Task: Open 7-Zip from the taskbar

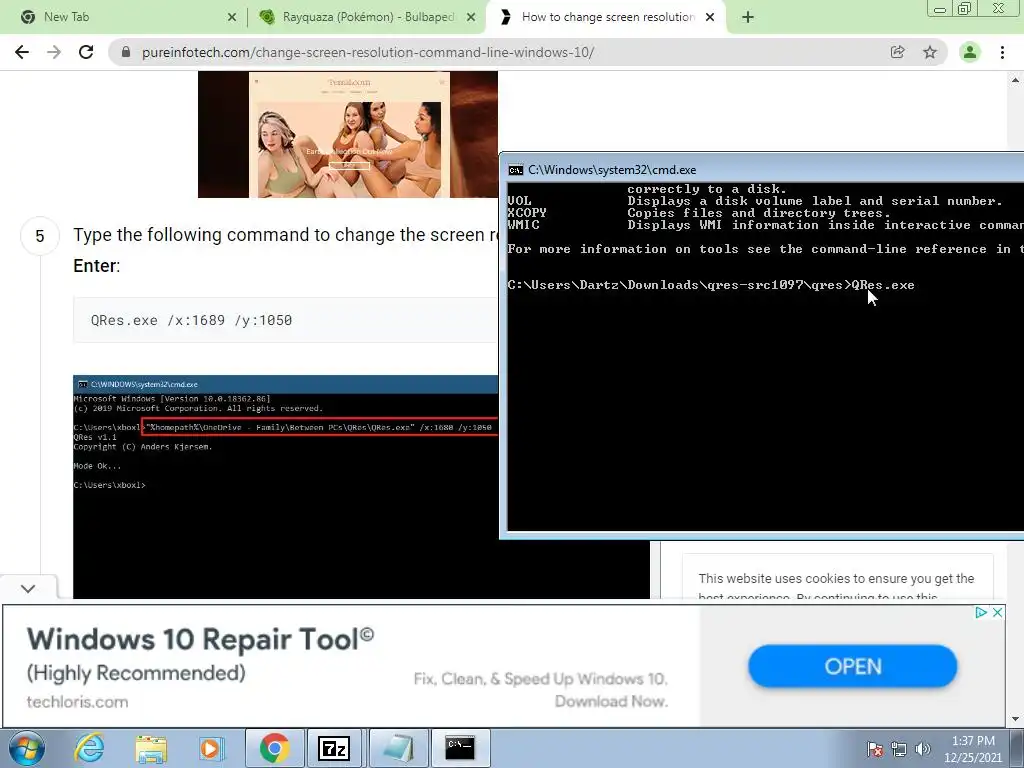Action: (x=334, y=748)
